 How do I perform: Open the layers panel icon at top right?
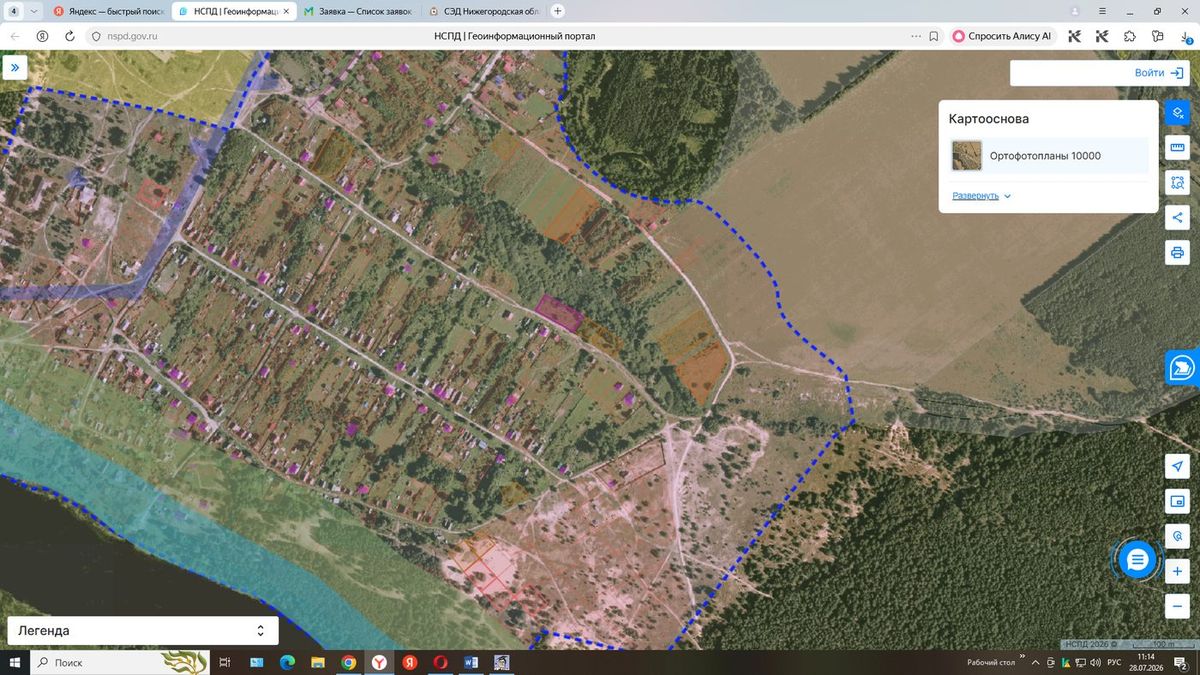coord(1177,112)
